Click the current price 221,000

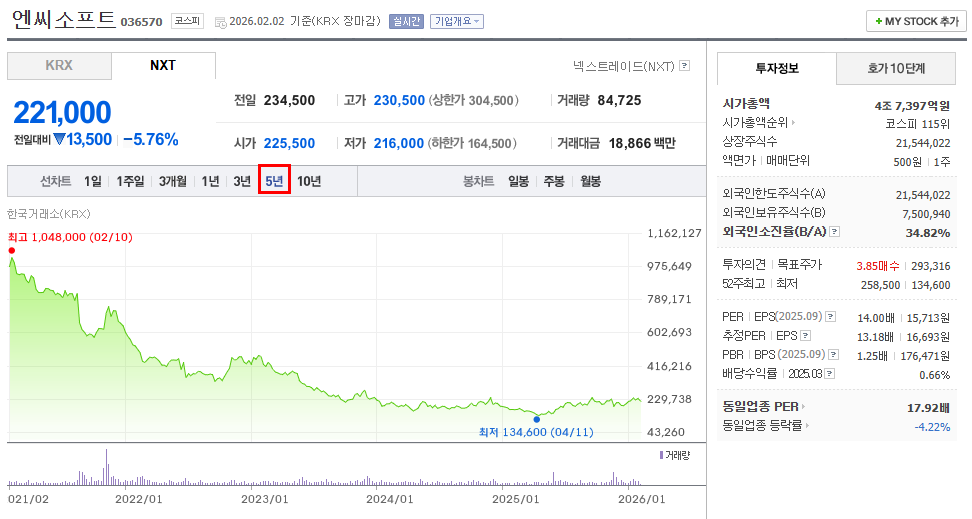point(62,112)
